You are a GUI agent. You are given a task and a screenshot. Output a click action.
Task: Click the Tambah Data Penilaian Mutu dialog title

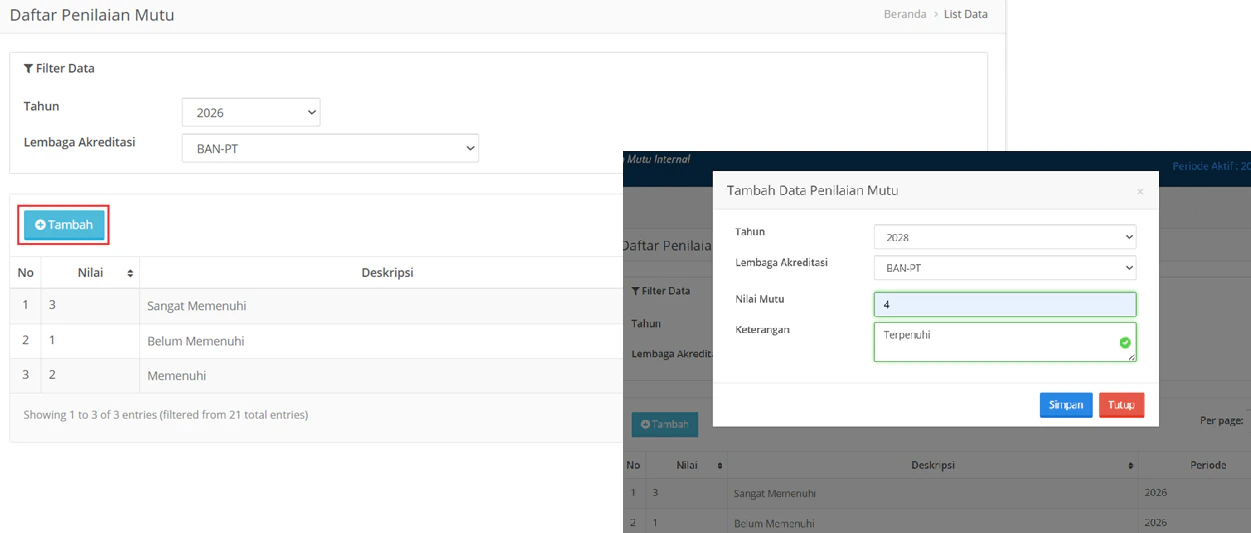(812, 190)
